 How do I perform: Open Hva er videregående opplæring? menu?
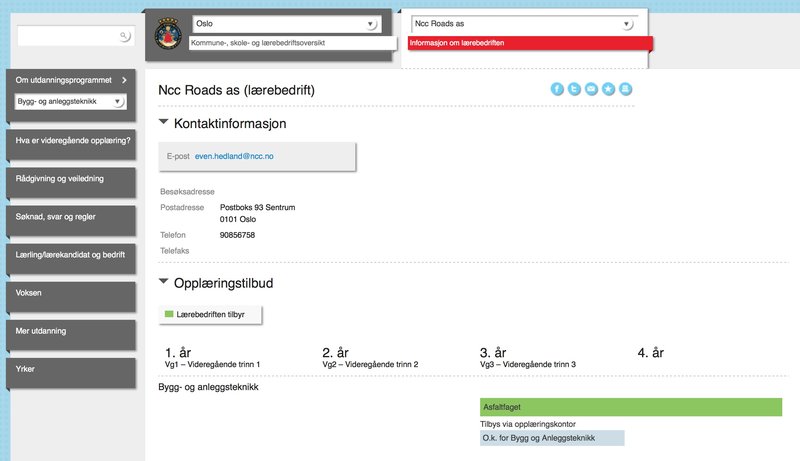tap(71, 145)
